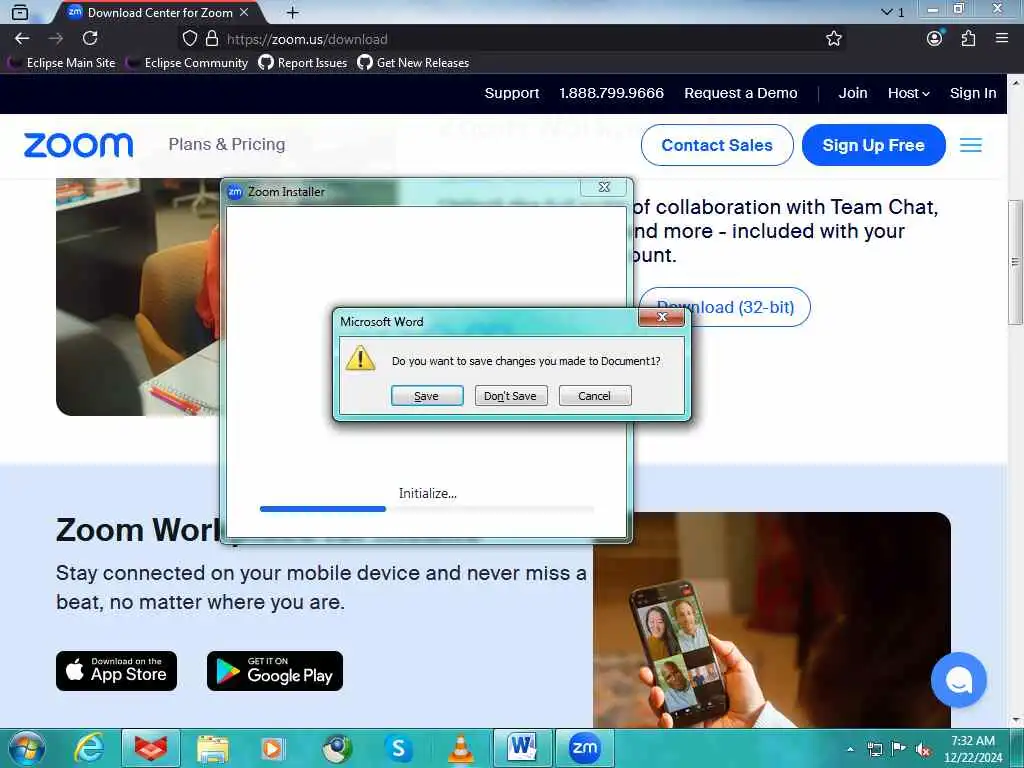Open the red fox app taskbar icon
This screenshot has width=1024, height=768.
pyautogui.click(x=151, y=748)
